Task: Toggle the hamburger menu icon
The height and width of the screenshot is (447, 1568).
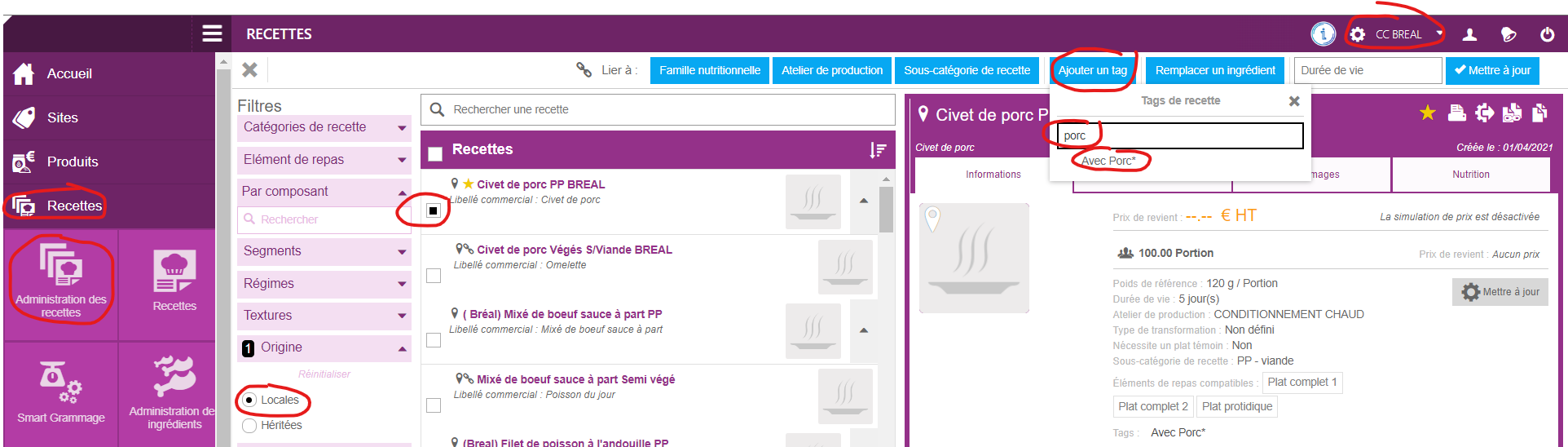Action: pyautogui.click(x=212, y=33)
